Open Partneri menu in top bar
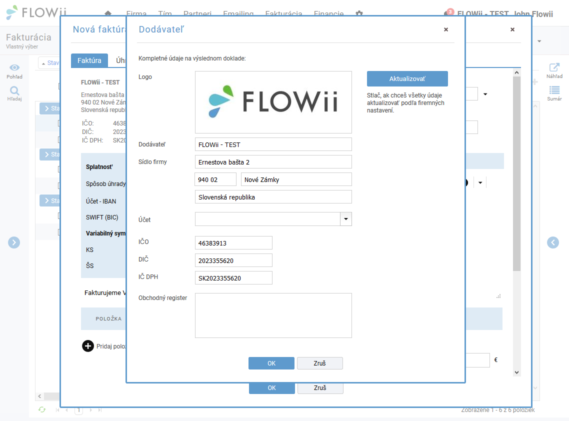Screen dimensions: 569x421 (197, 14)
